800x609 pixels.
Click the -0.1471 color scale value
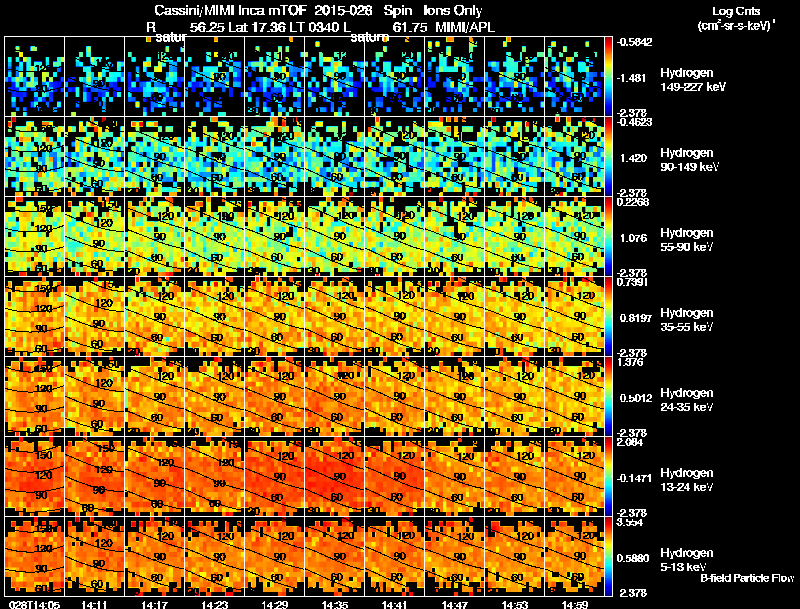click(634, 478)
